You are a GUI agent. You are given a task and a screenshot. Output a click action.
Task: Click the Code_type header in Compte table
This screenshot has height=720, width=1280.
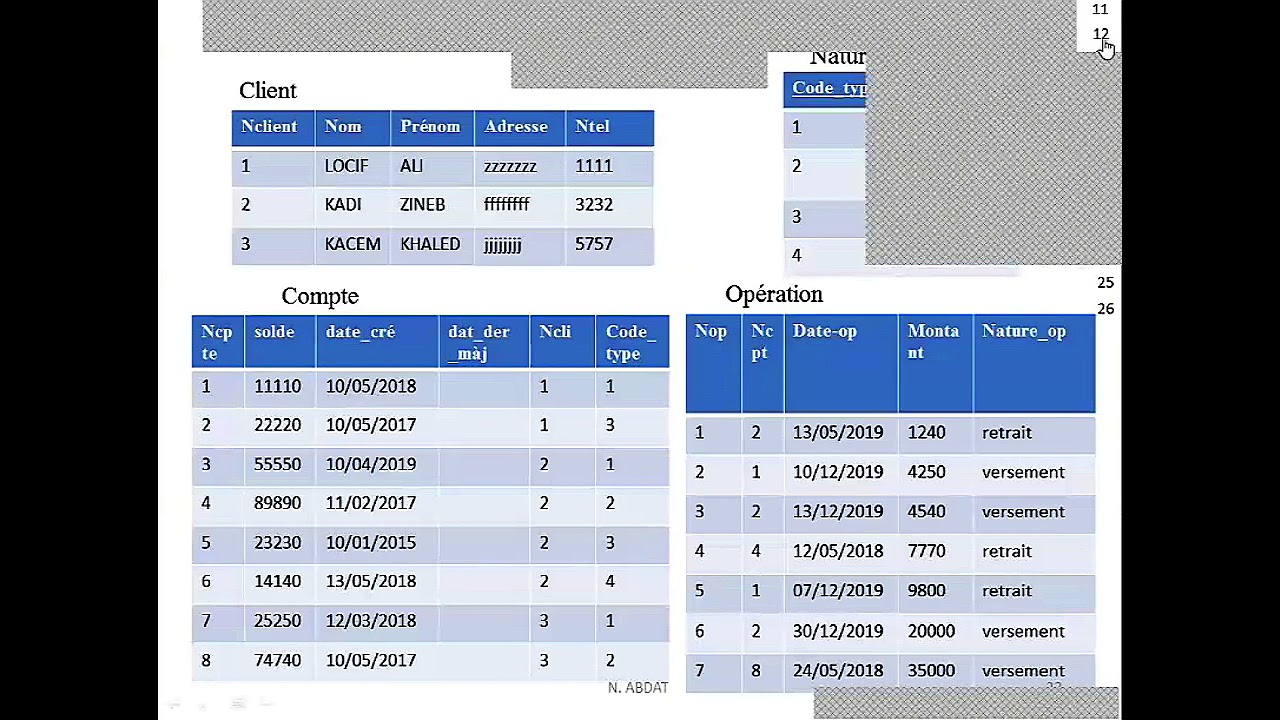(x=631, y=342)
